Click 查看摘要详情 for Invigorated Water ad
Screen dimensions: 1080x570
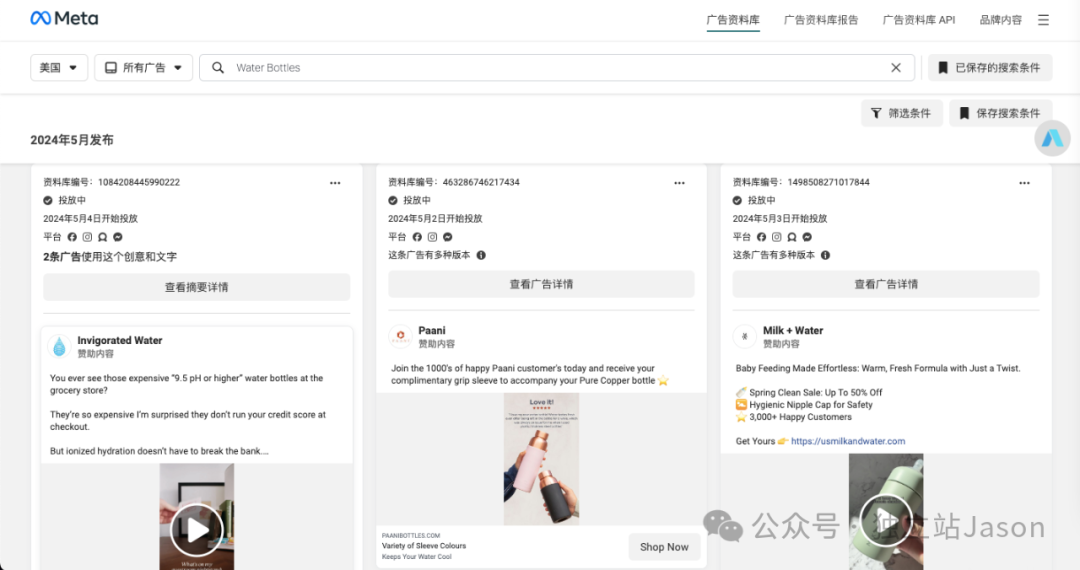tap(196, 287)
